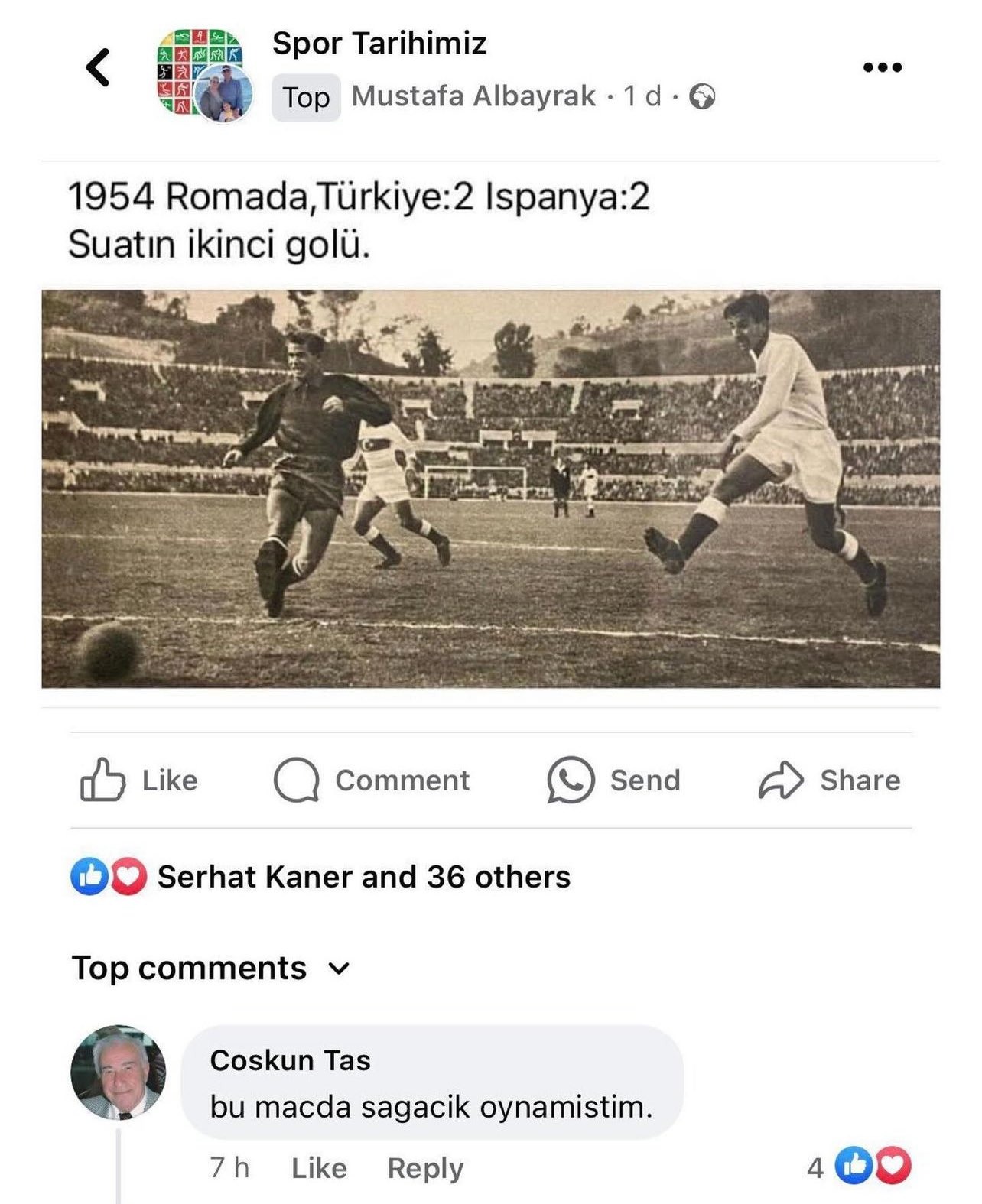Open the 1954 football match photo
The width and height of the screenshot is (982, 1204).
tap(490, 488)
